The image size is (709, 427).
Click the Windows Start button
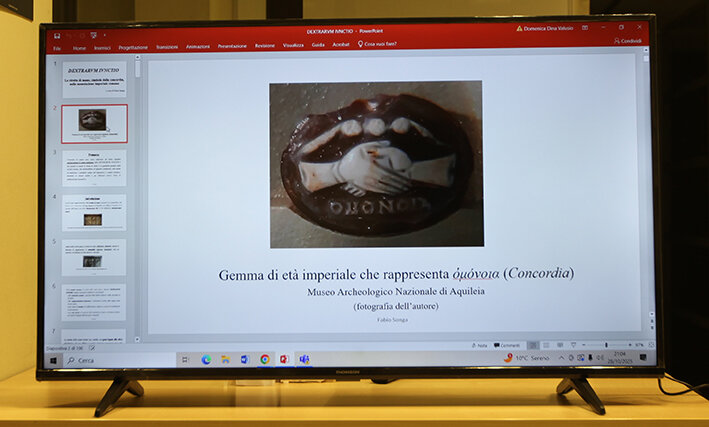click(53, 360)
